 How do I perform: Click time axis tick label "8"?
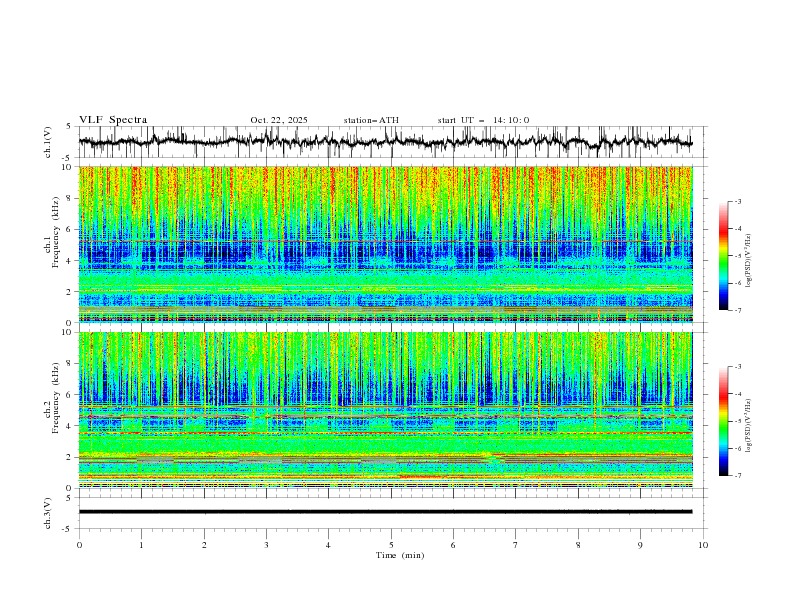pyautogui.click(x=578, y=545)
